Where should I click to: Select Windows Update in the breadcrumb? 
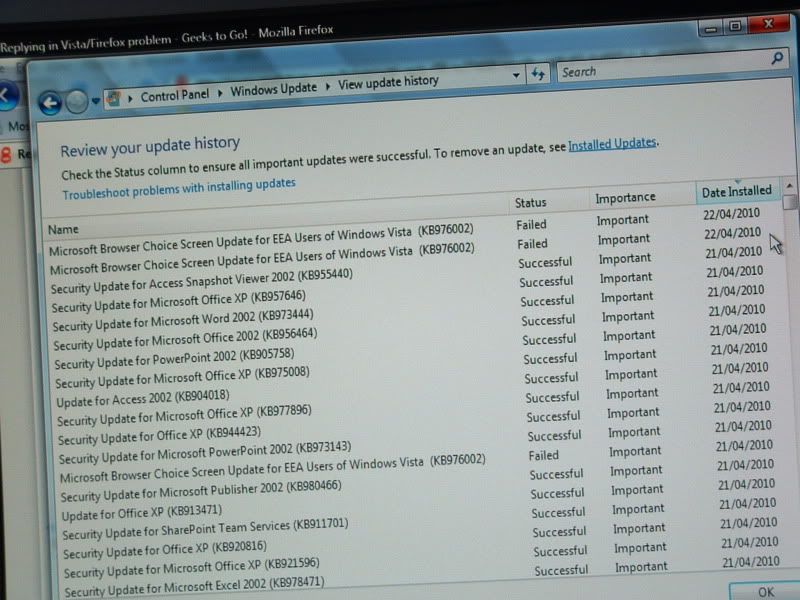point(273,89)
